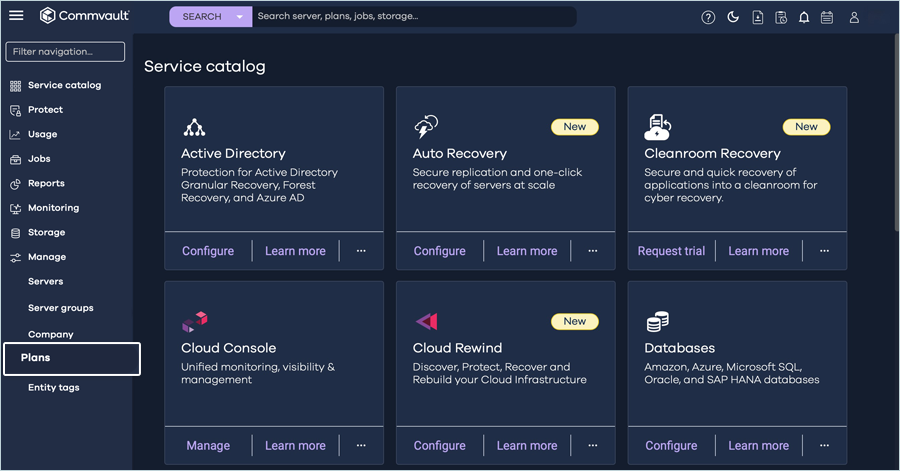Click Request trial for Cleanroom Recovery
Image resolution: width=900 pixels, height=471 pixels.
tap(671, 251)
